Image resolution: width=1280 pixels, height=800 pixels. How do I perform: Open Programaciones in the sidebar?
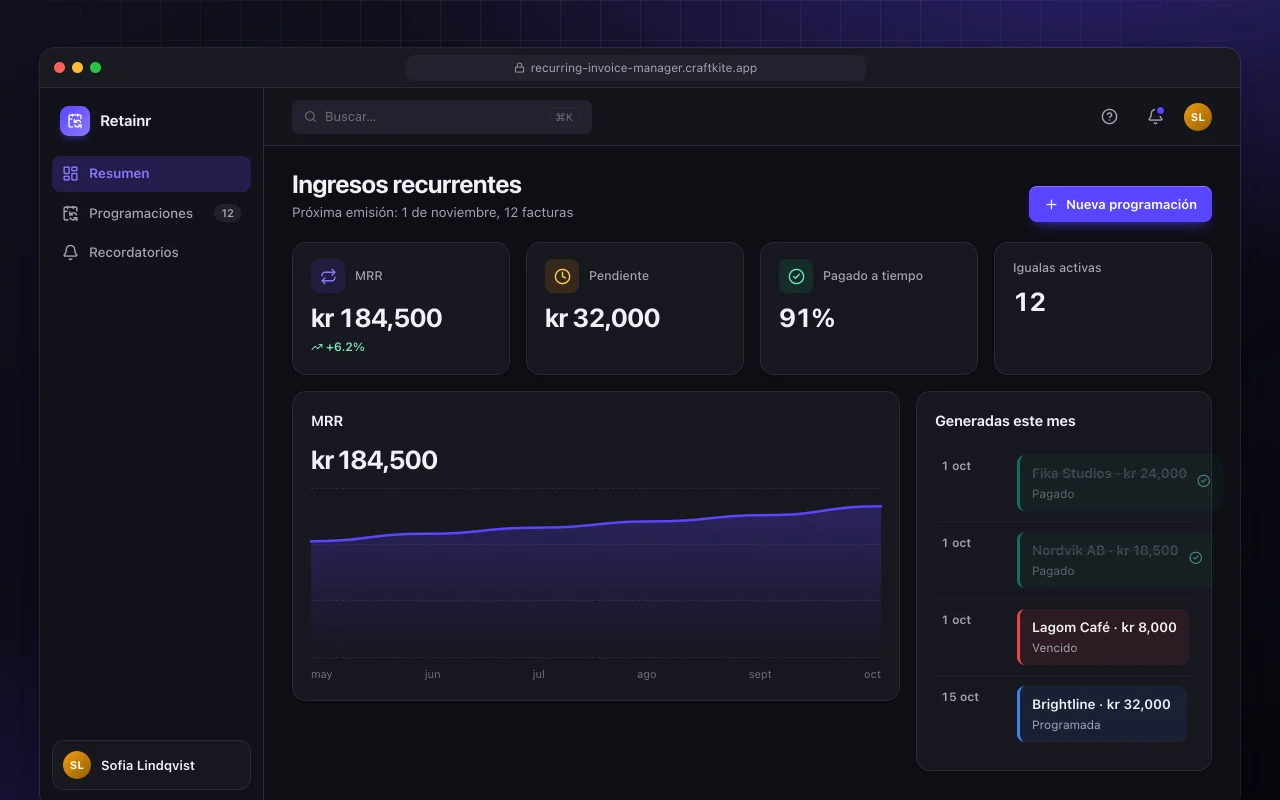point(151,213)
